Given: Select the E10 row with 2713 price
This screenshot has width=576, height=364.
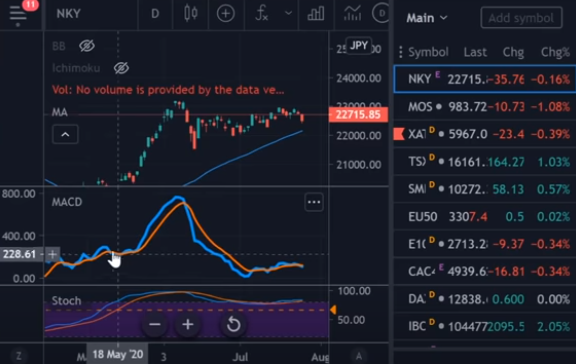Looking at the screenshot, I should click(x=485, y=244).
